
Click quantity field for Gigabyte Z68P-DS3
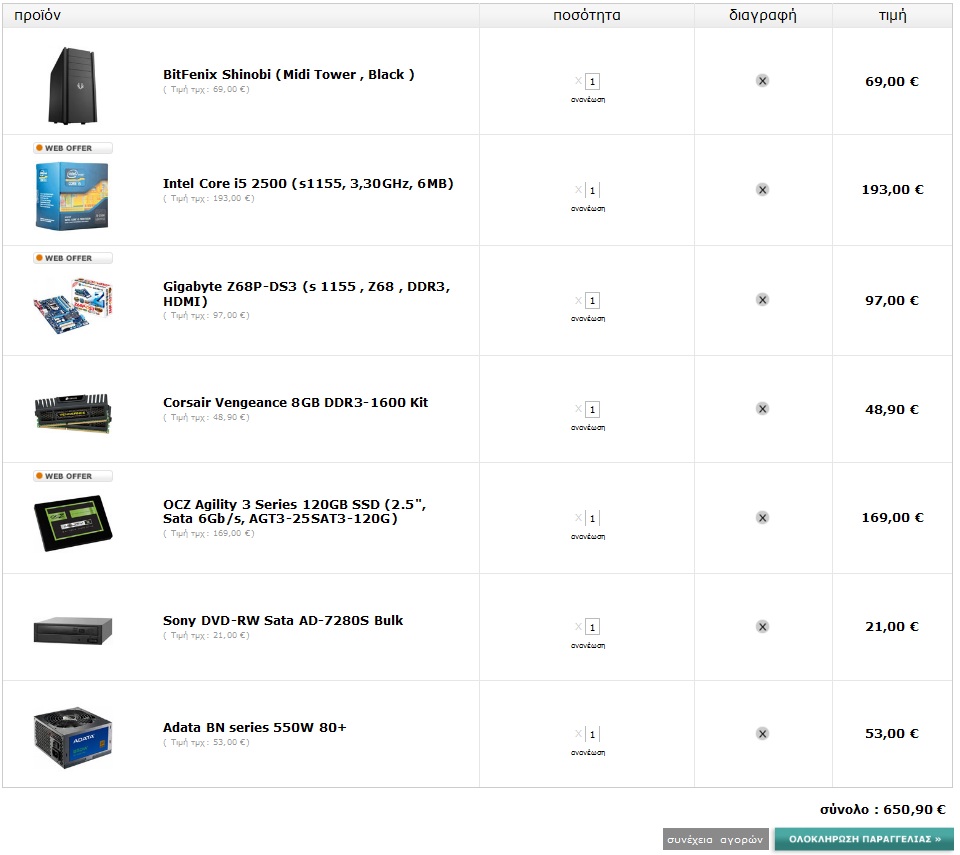tap(592, 301)
